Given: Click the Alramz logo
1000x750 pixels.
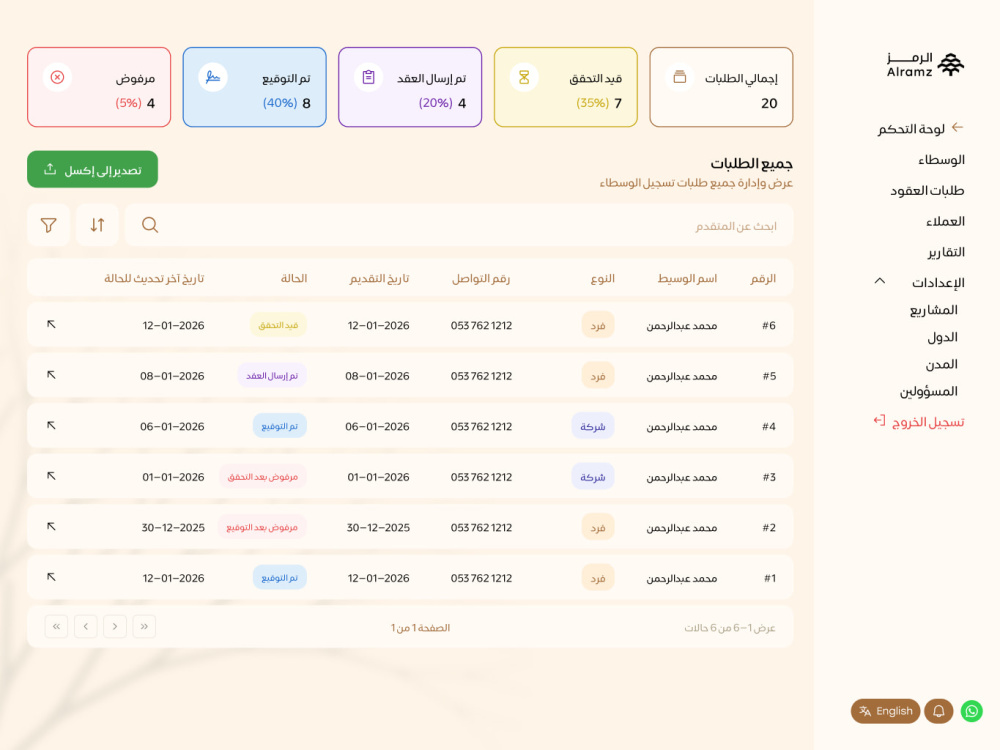Looking at the screenshot, I should [925, 64].
